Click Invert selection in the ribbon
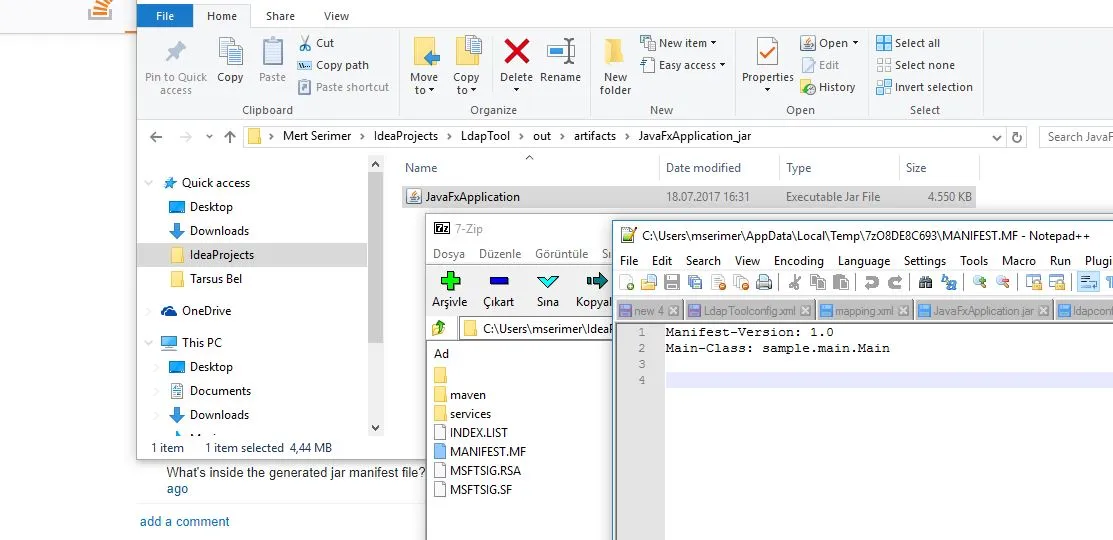The height and width of the screenshot is (540, 1113). point(925,87)
